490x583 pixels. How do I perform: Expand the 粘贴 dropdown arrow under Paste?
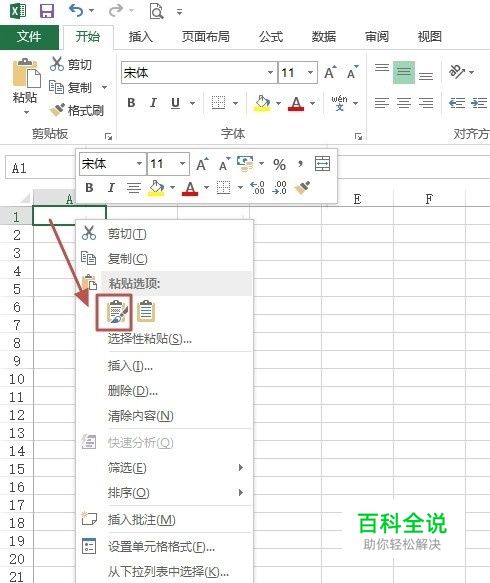pyautogui.click(x=26, y=112)
